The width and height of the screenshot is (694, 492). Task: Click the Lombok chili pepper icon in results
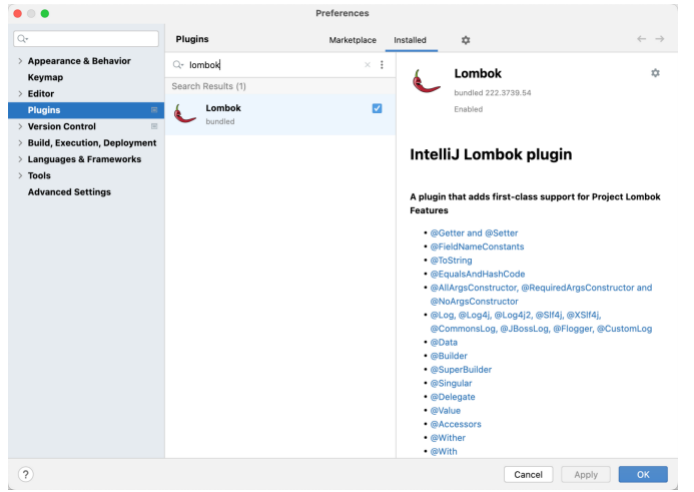185,114
